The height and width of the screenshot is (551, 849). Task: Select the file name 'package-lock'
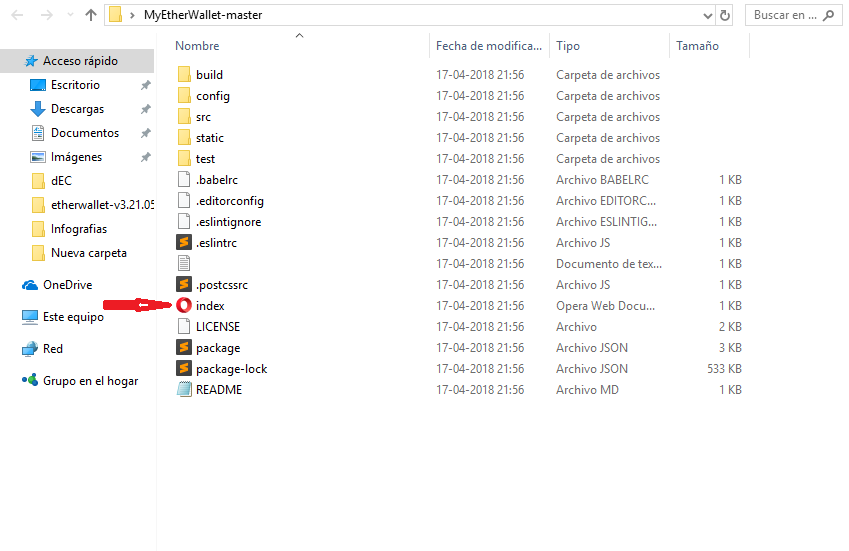232,369
